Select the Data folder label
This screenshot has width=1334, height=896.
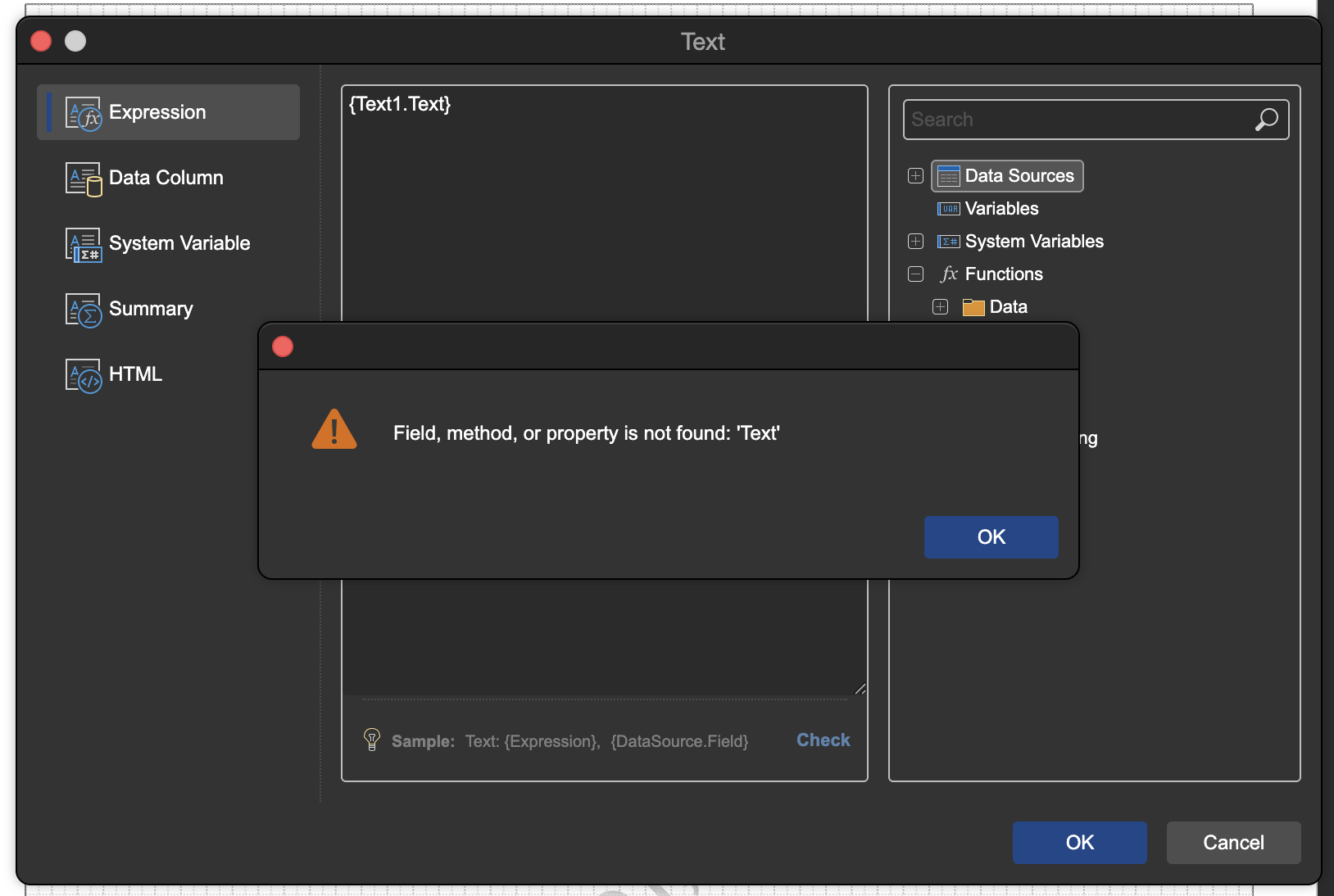1009,307
